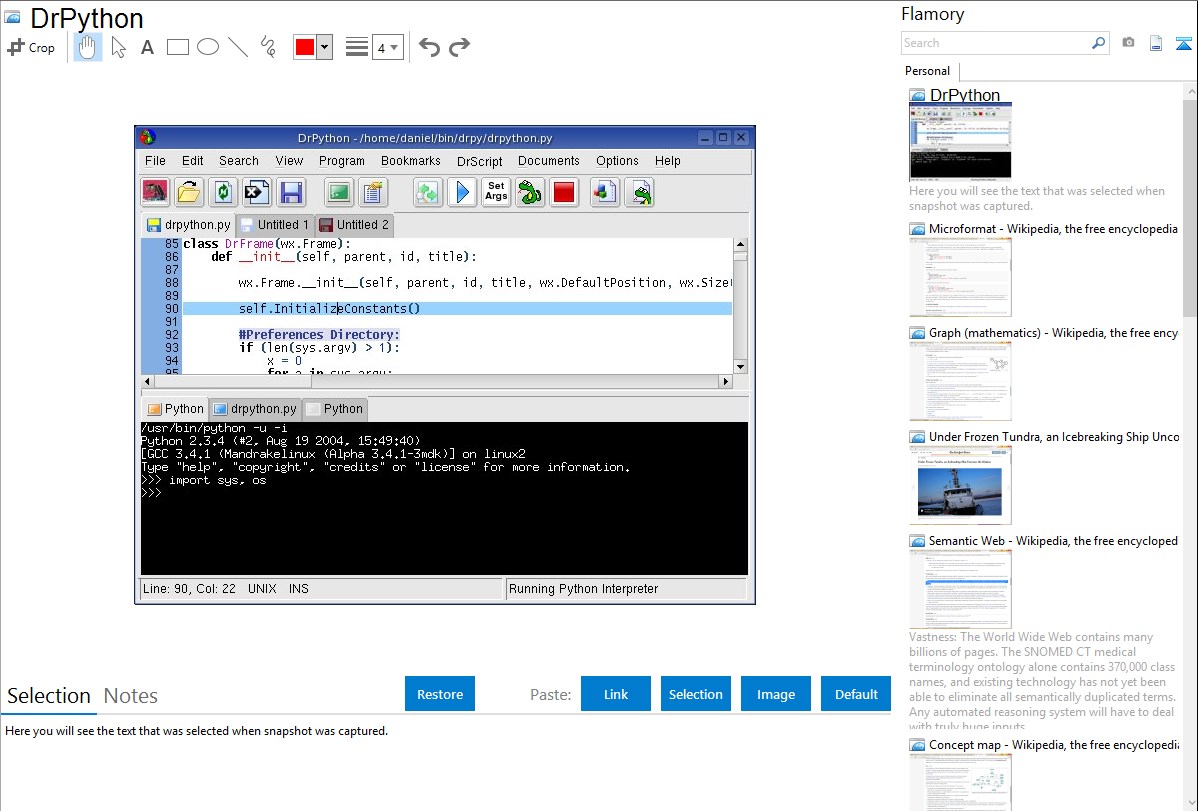Screen dimensions: 1198x811
Task: Select the drpython.py editor tab
Action: [189, 225]
